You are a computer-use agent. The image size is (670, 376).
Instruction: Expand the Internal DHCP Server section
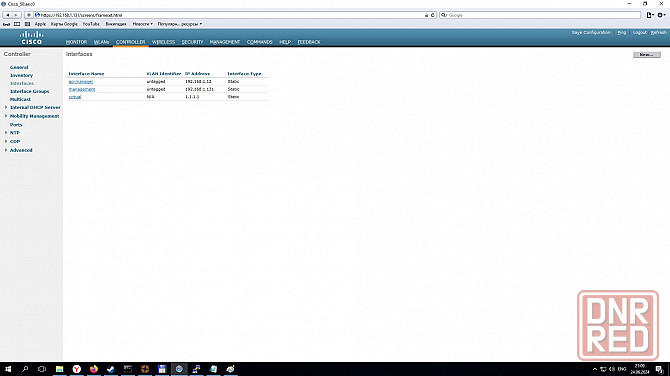pos(6,107)
